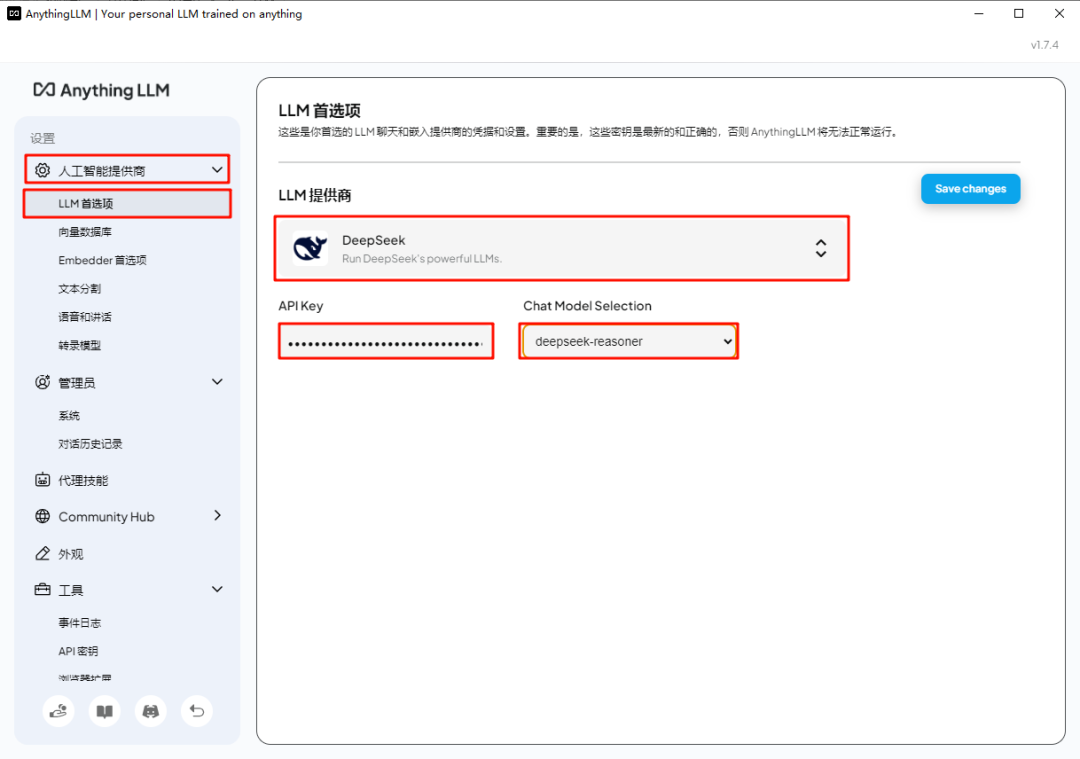Click the support hand-heart icon in footer
This screenshot has height=759, width=1080.
point(59,711)
